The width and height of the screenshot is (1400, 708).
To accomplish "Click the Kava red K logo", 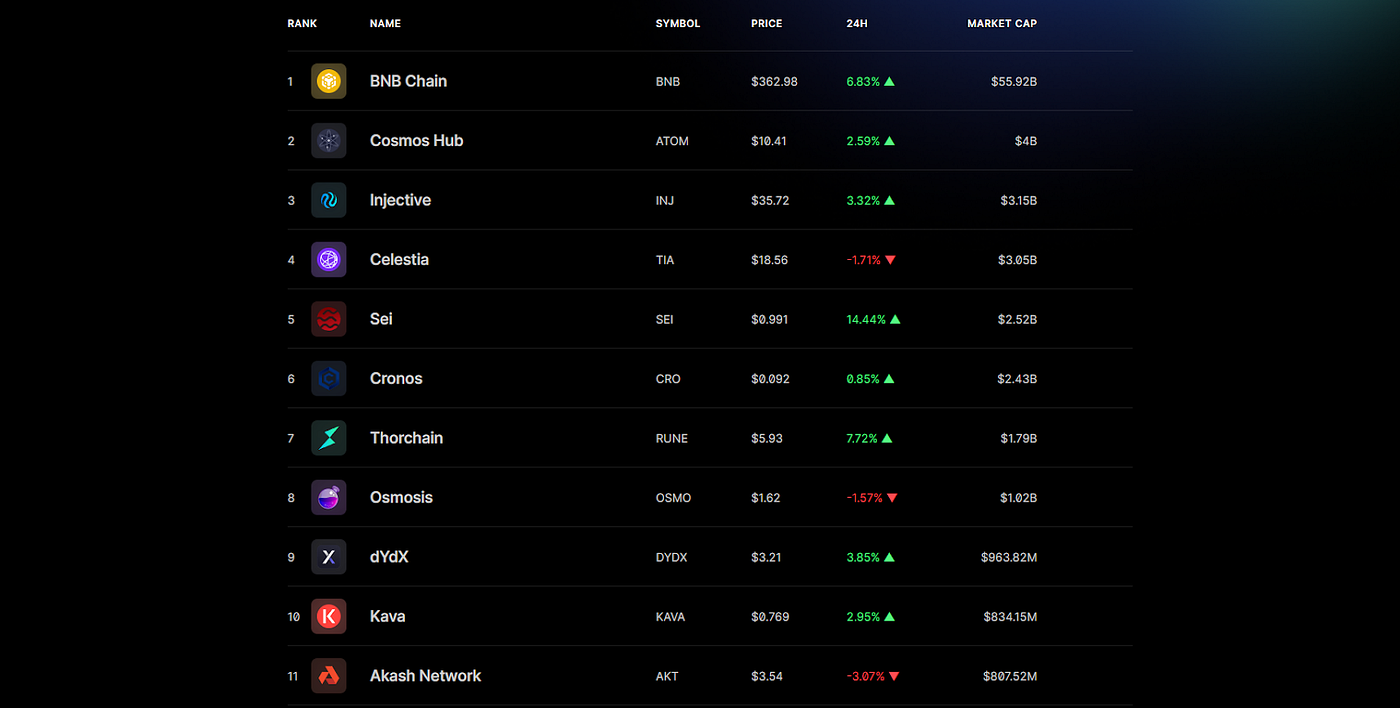I will pyautogui.click(x=328, y=617).
